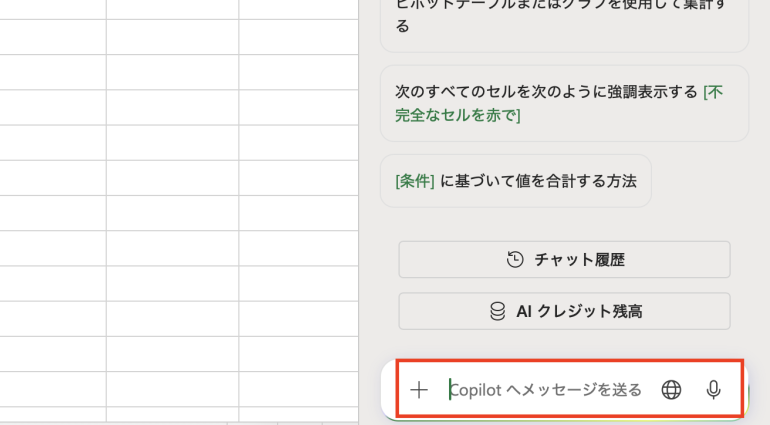Click the AI クレジット残高 text label
The image size is (770, 425).
[x=579, y=312]
